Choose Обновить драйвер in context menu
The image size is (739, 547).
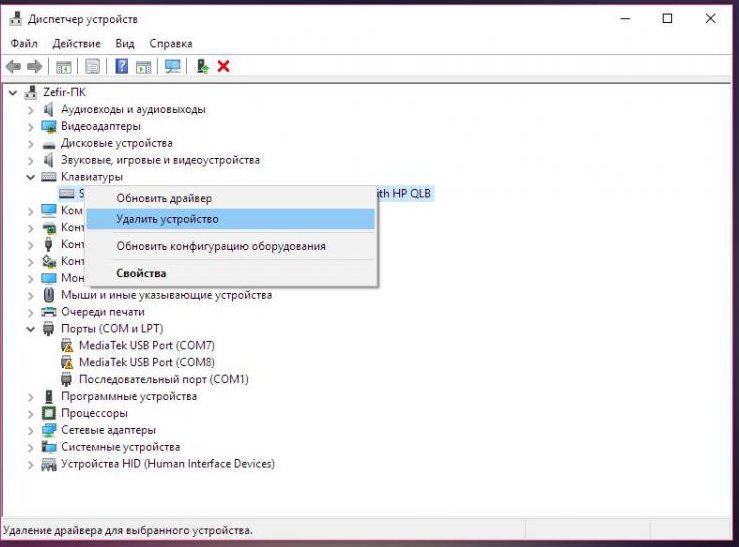click(164, 198)
